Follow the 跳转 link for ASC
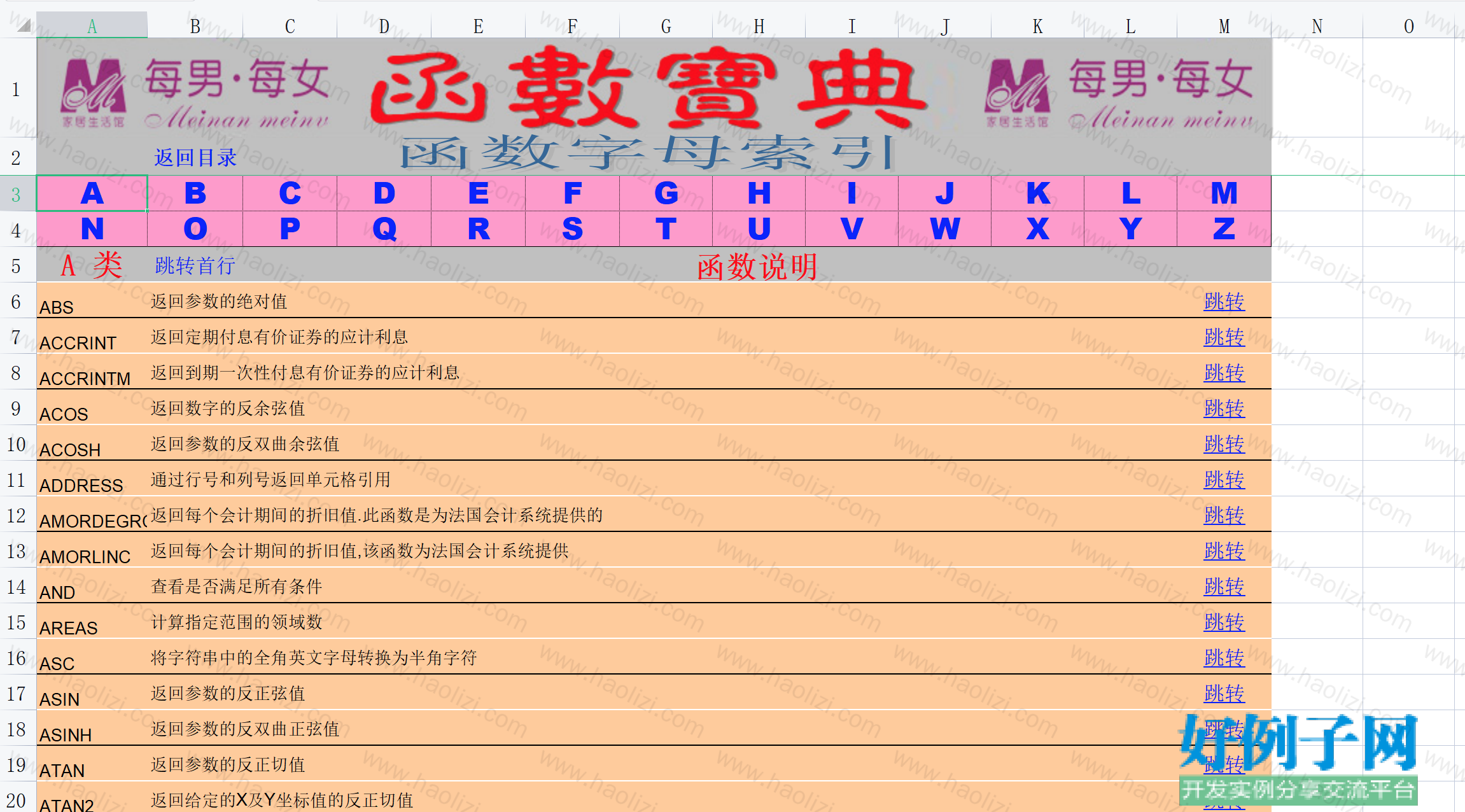 [x=1224, y=658]
